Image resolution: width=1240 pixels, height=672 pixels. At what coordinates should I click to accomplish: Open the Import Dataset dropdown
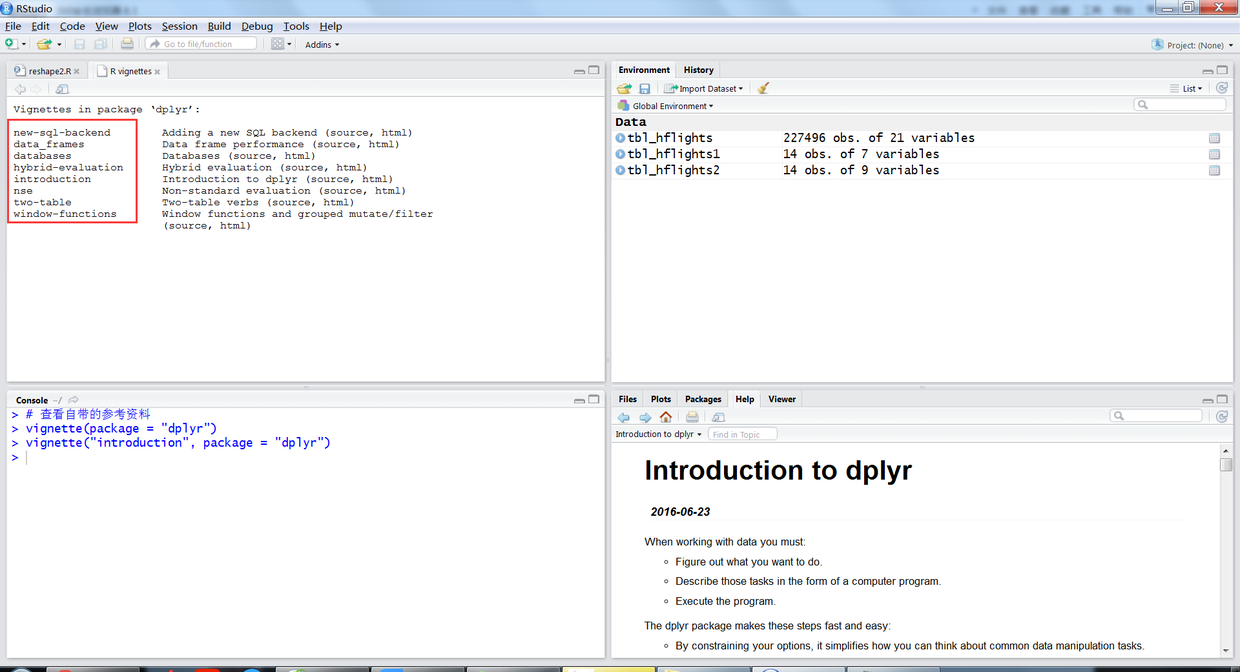(704, 89)
